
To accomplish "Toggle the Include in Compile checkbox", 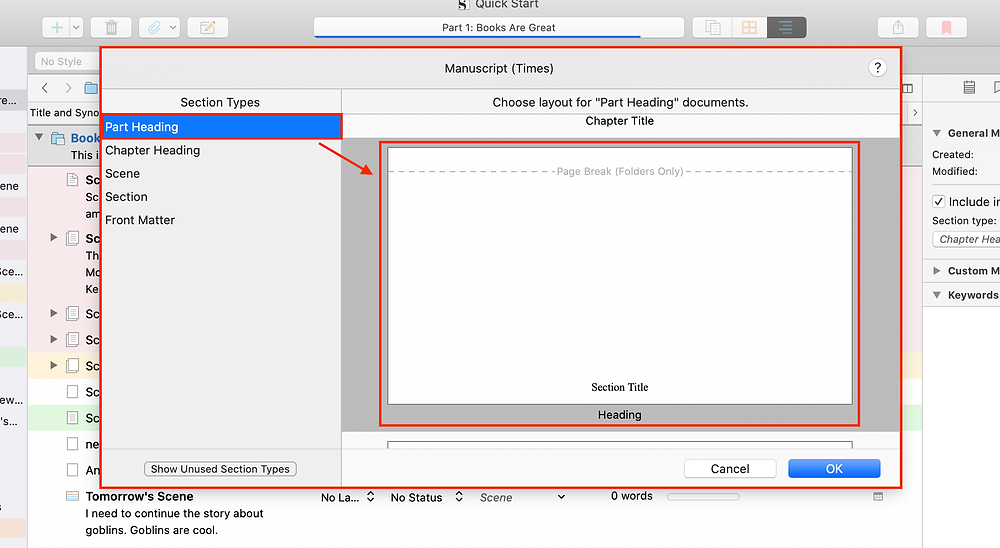I will click(938, 202).
